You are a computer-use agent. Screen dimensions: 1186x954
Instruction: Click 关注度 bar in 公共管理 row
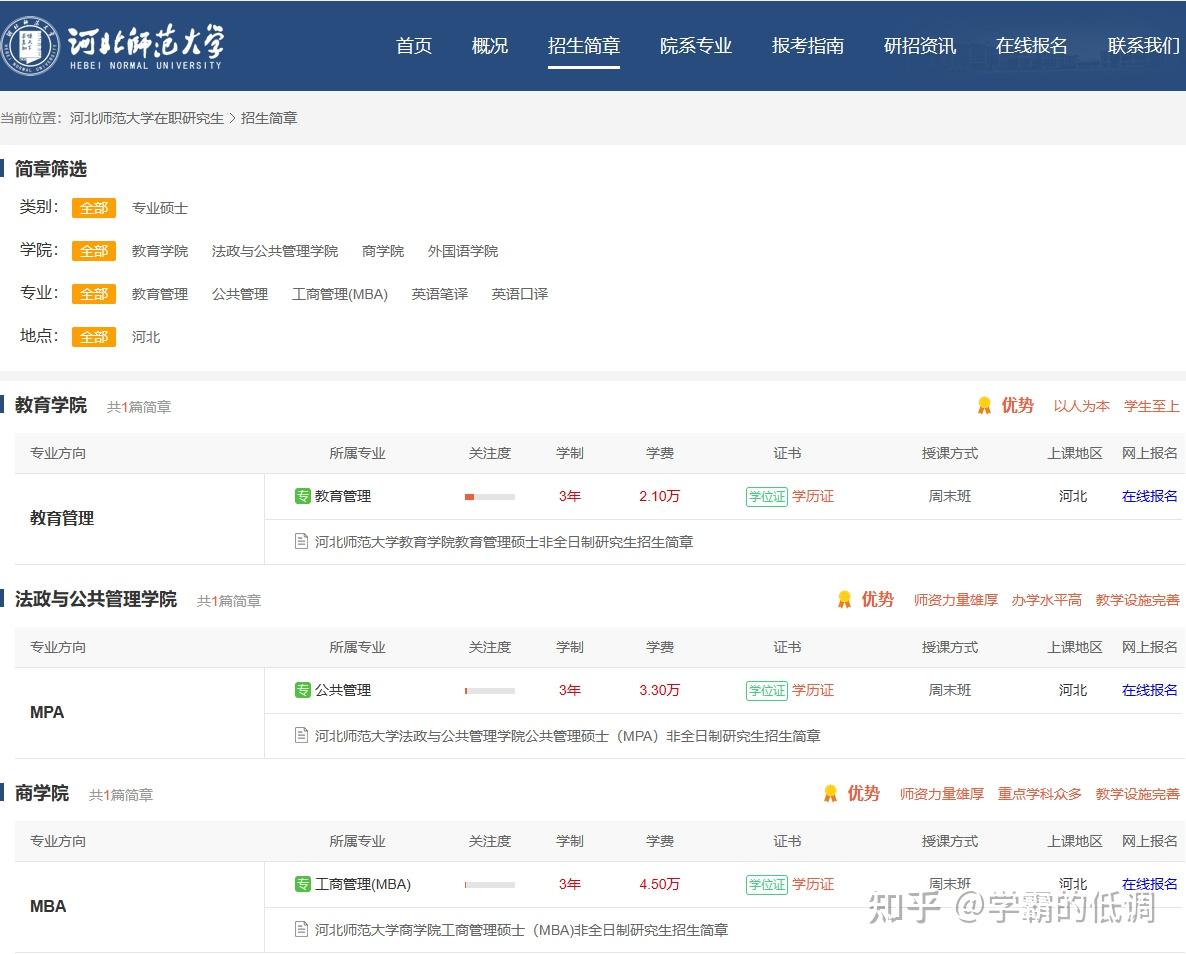(490, 691)
